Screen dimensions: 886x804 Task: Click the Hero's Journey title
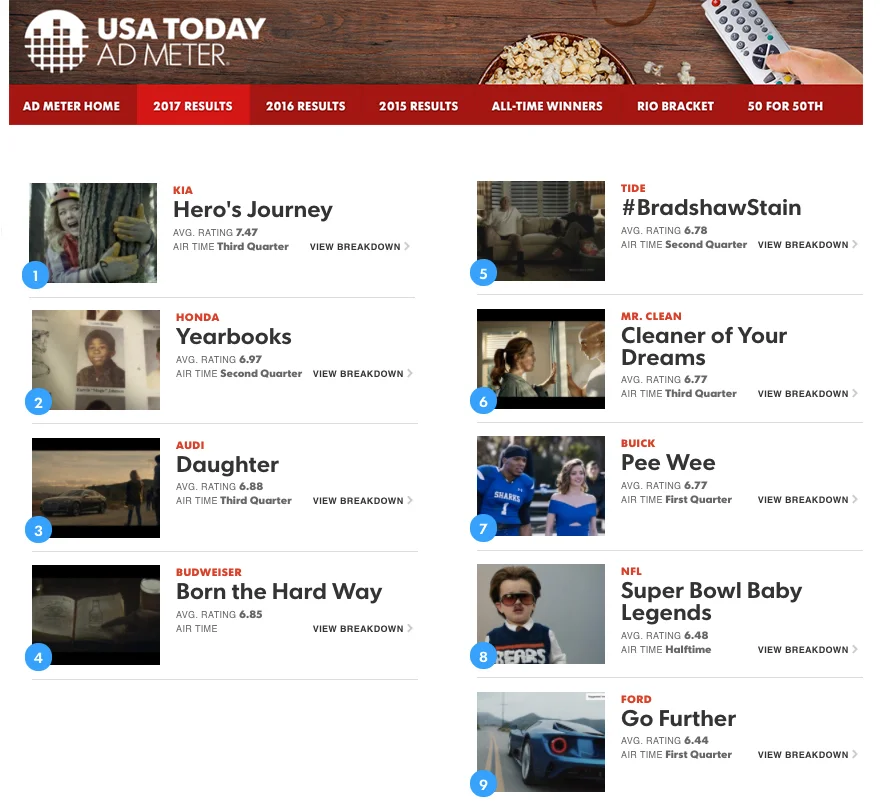coord(253,210)
